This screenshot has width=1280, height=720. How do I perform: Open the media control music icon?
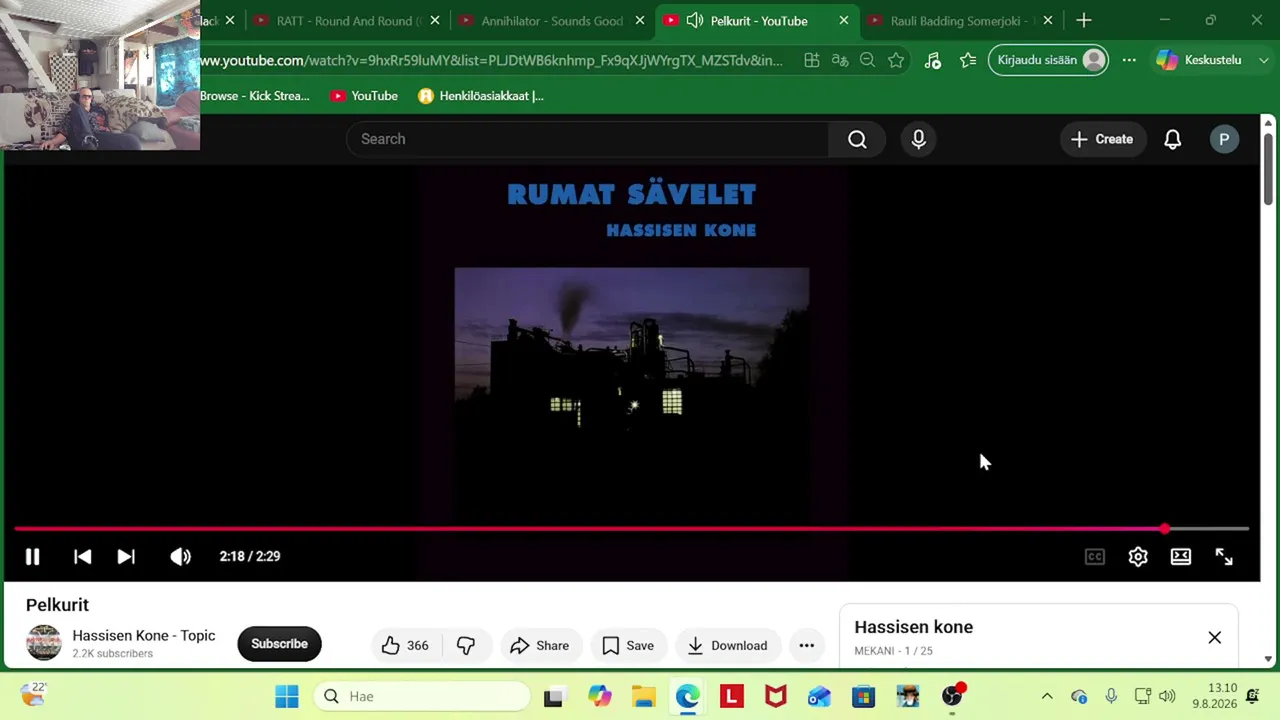(x=933, y=61)
